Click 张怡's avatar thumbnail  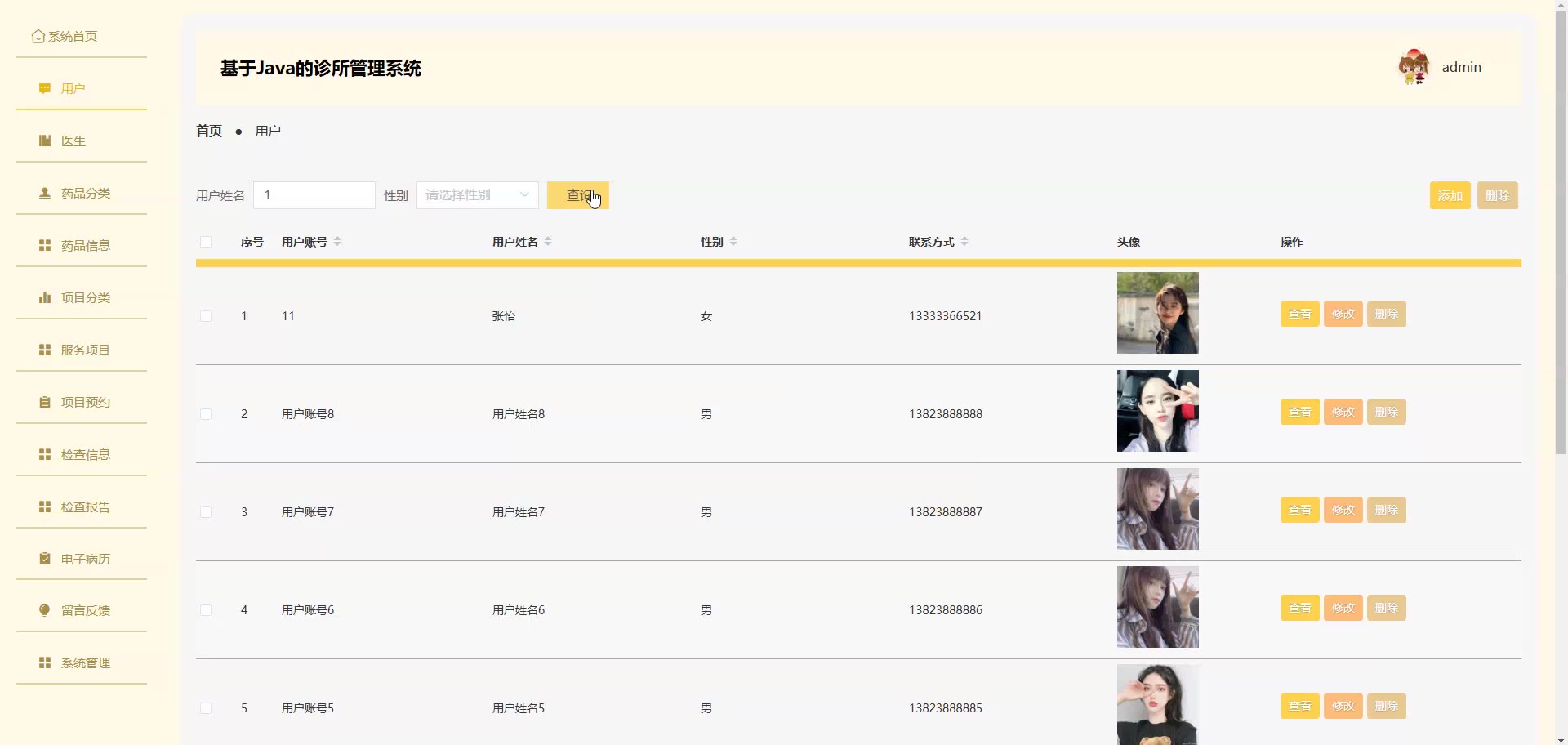pos(1158,313)
